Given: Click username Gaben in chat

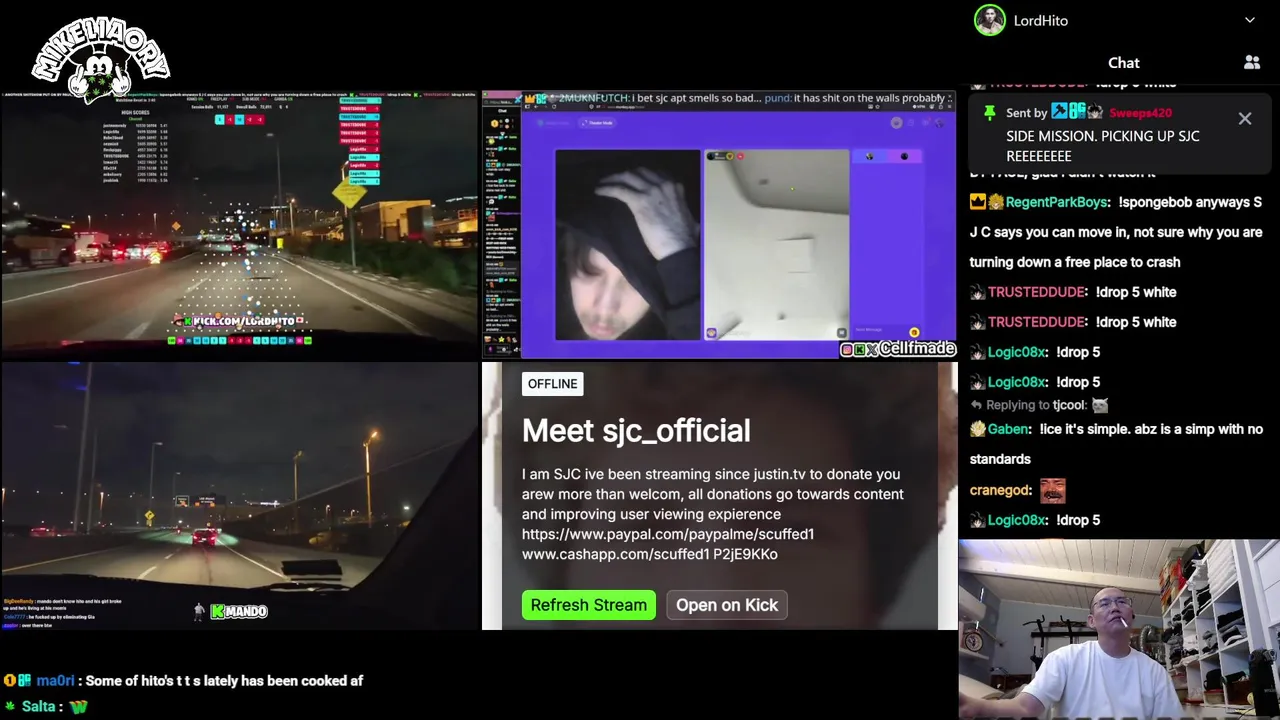Looking at the screenshot, I should click(1008, 429).
